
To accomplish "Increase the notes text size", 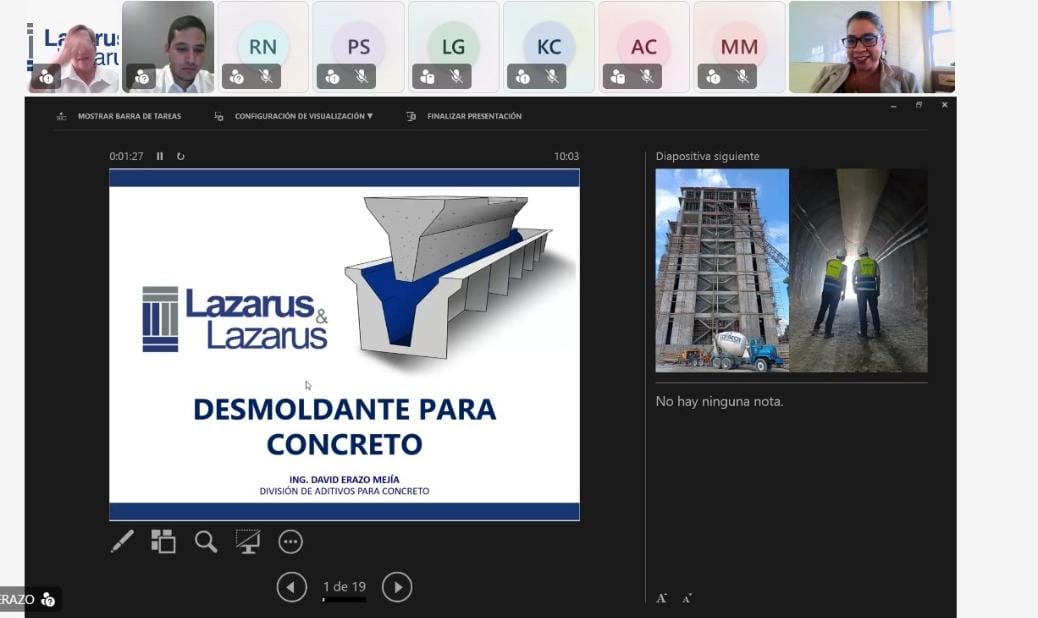I will click(x=661, y=598).
